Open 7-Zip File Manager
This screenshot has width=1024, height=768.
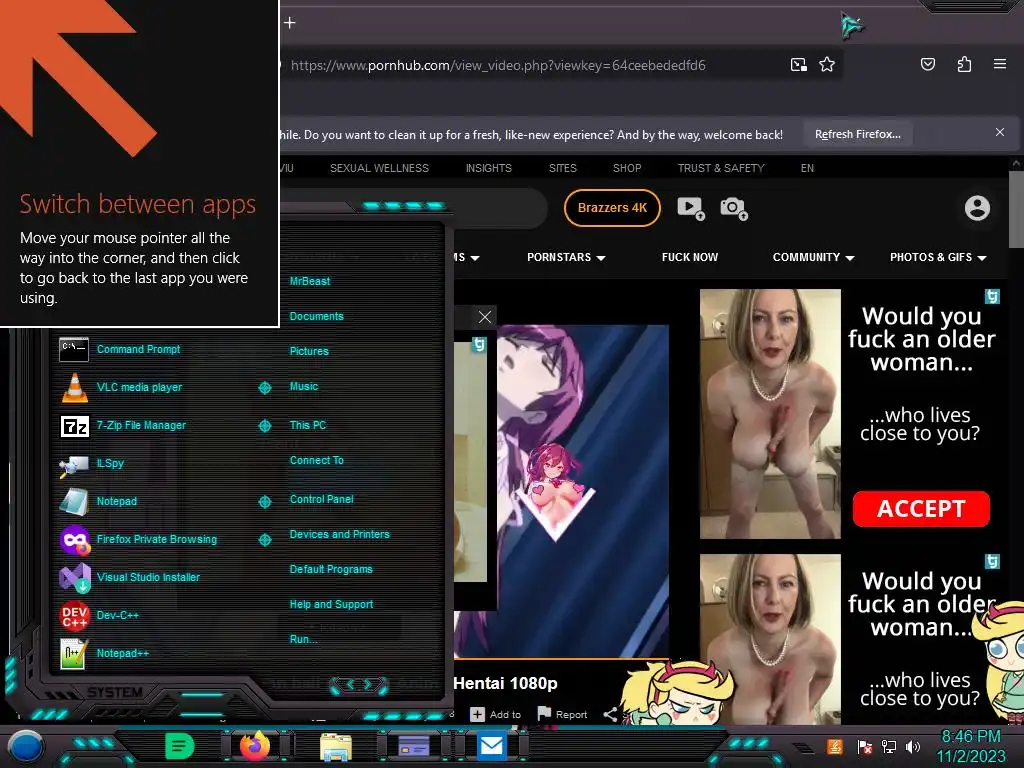pyautogui.click(x=123, y=426)
